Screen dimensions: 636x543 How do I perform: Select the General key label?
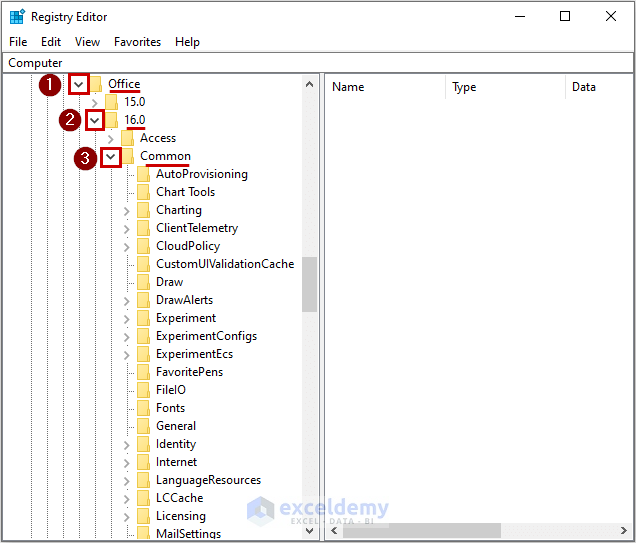[x=176, y=426]
